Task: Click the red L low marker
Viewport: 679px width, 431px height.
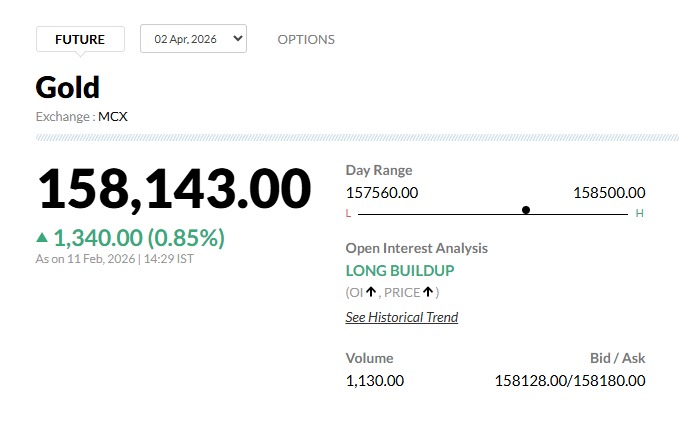Action: [x=348, y=213]
